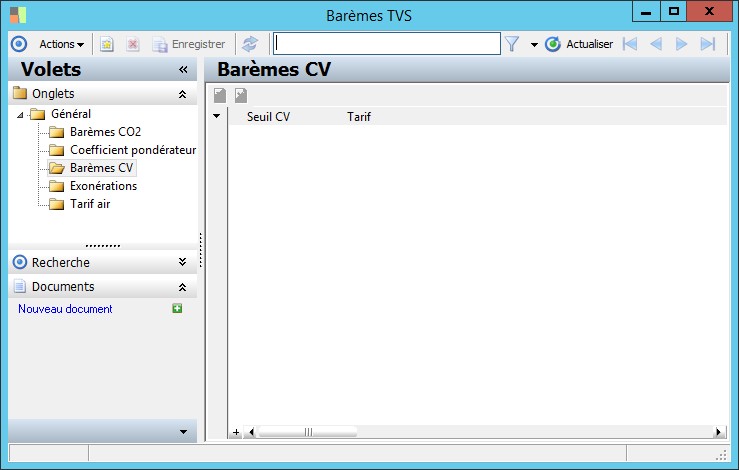Sort by the Seuil CV column header
This screenshot has height=470, width=739.
click(x=268, y=116)
